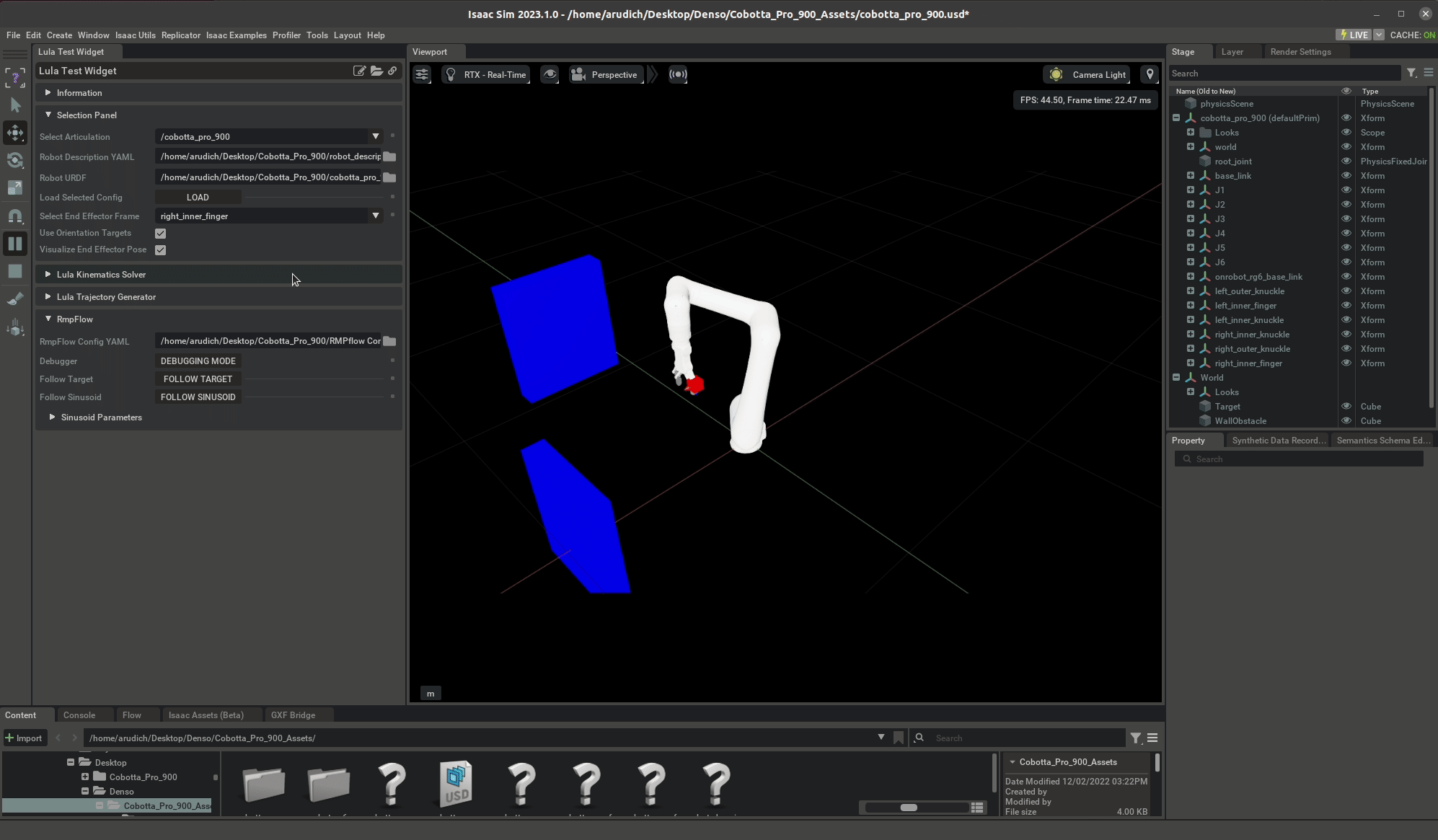Select the arrow Select tool in left toolbar
This screenshot has width=1438, height=840.
click(x=15, y=105)
